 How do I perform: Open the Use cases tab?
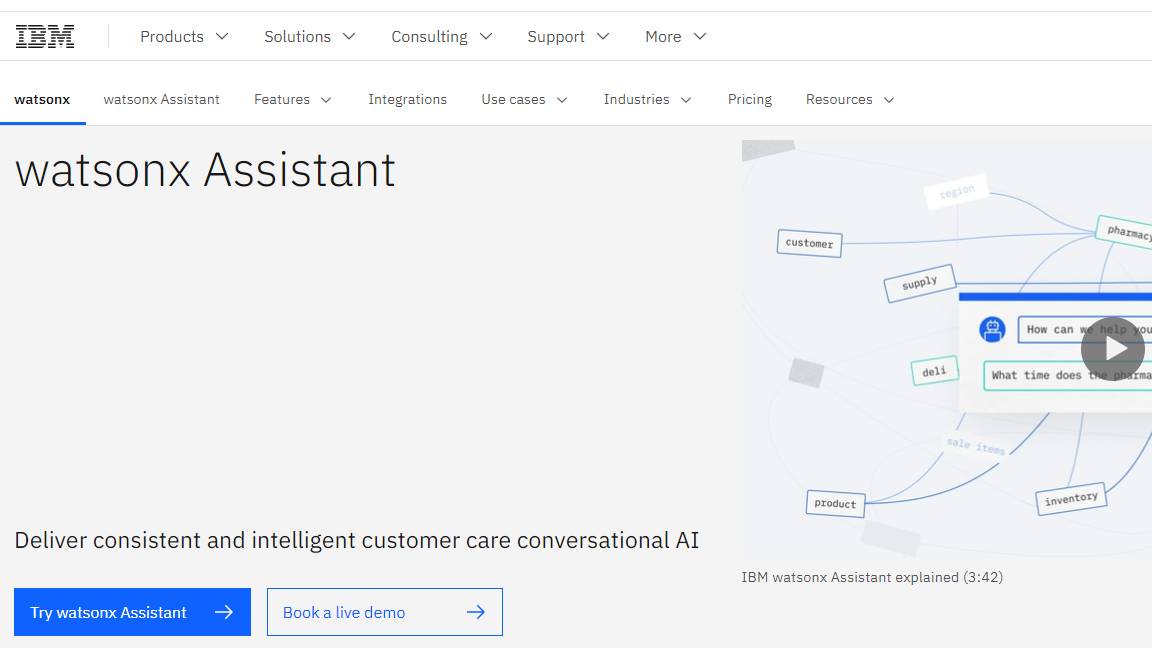click(x=525, y=99)
